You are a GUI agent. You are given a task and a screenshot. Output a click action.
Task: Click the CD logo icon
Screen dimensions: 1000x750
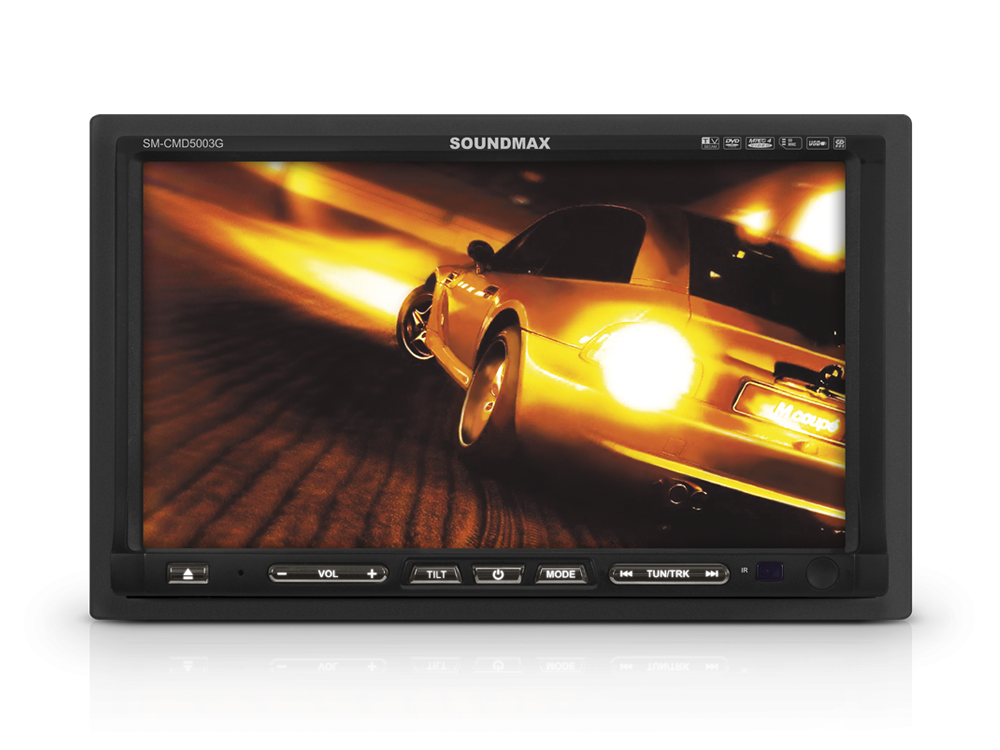(840, 143)
